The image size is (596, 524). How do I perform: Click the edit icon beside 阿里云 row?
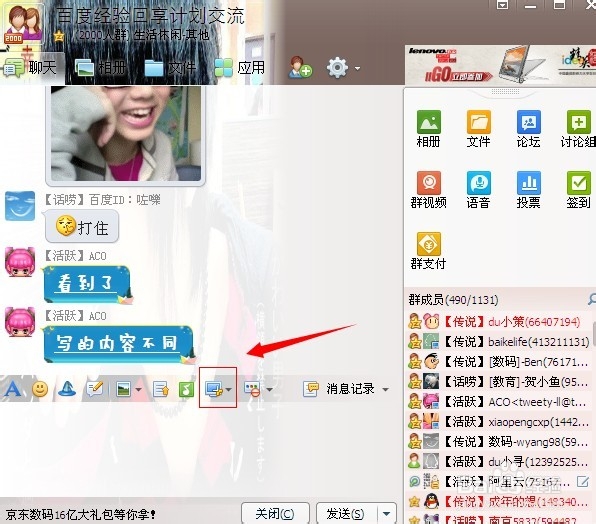(x=582, y=482)
